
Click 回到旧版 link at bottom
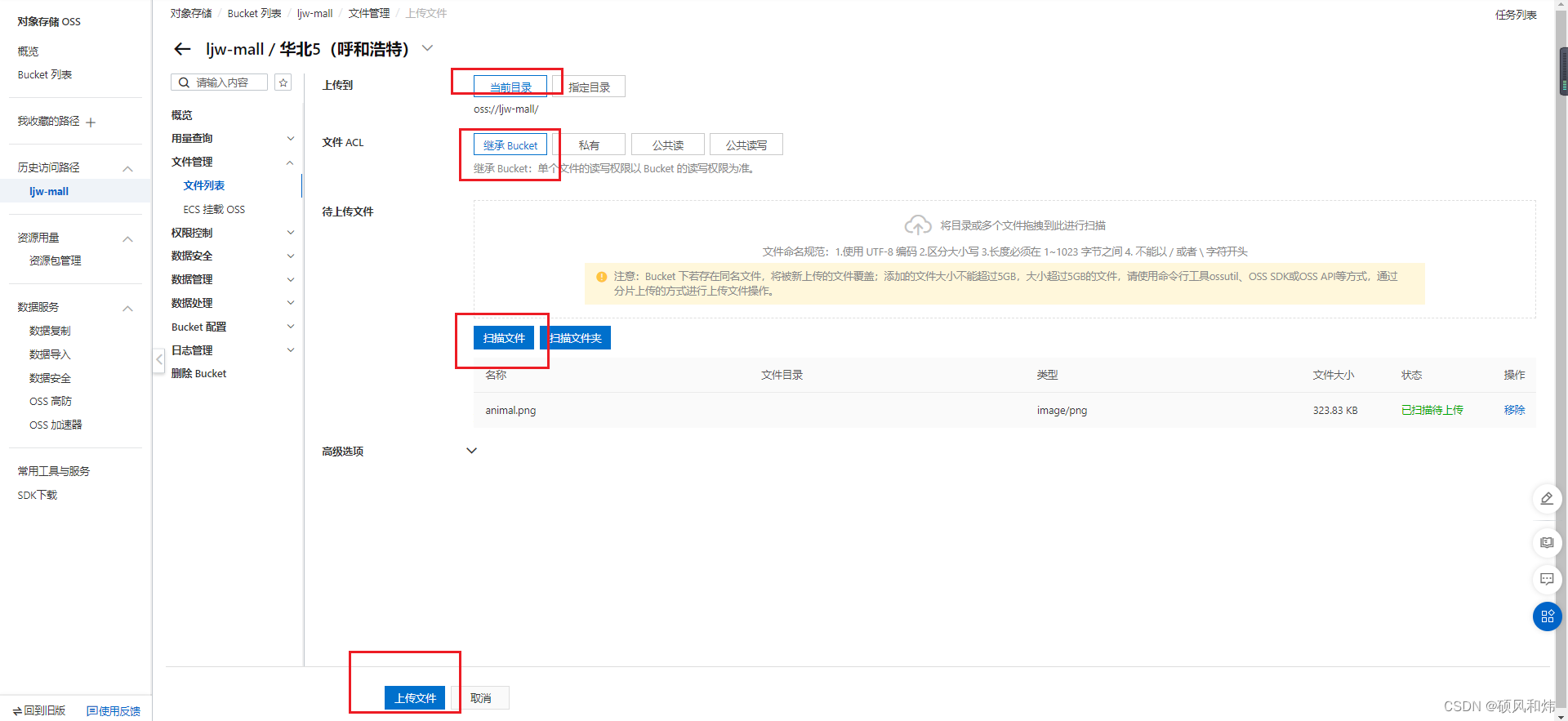tap(39, 710)
